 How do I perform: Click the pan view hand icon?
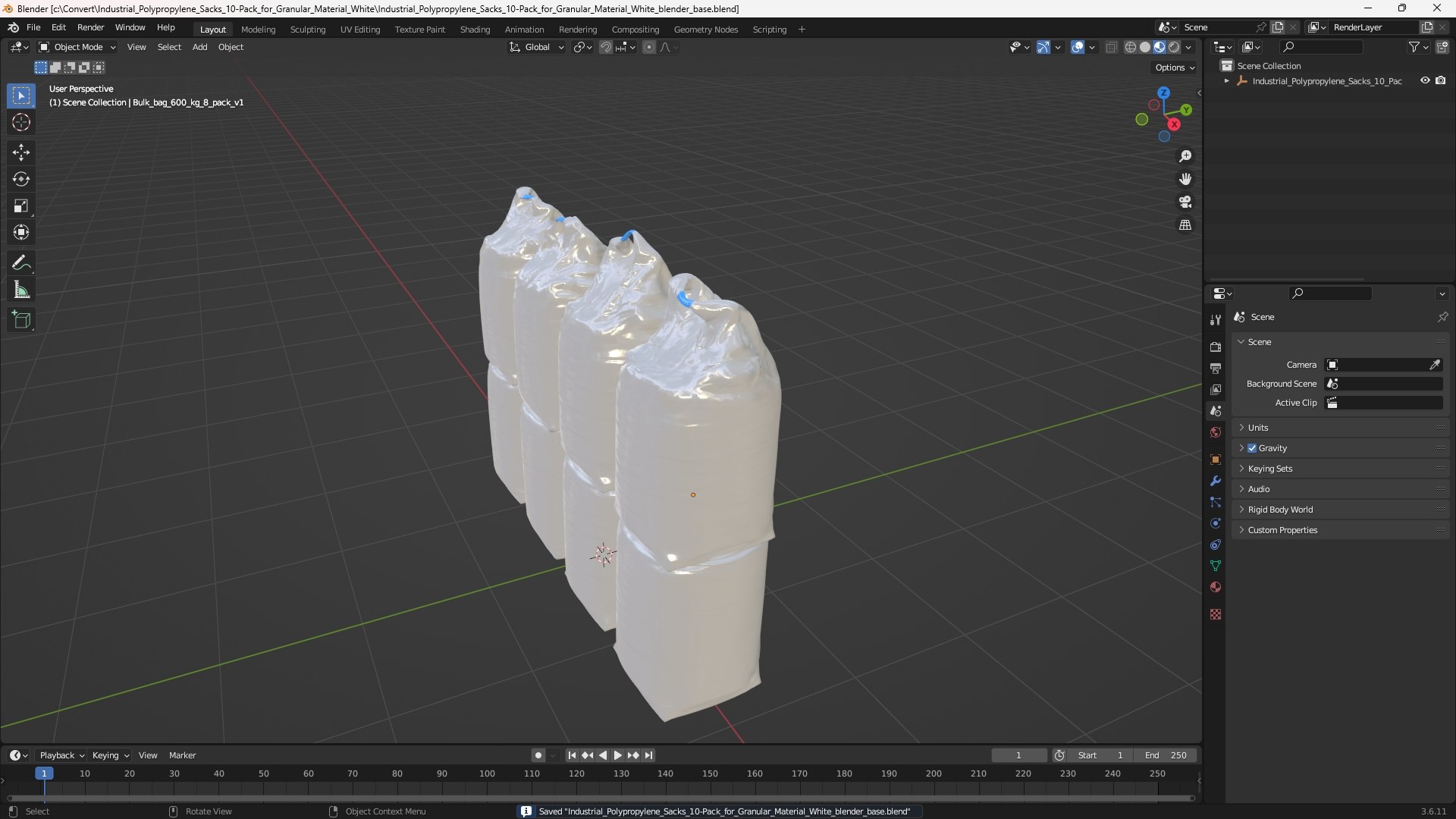pos(1185,179)
